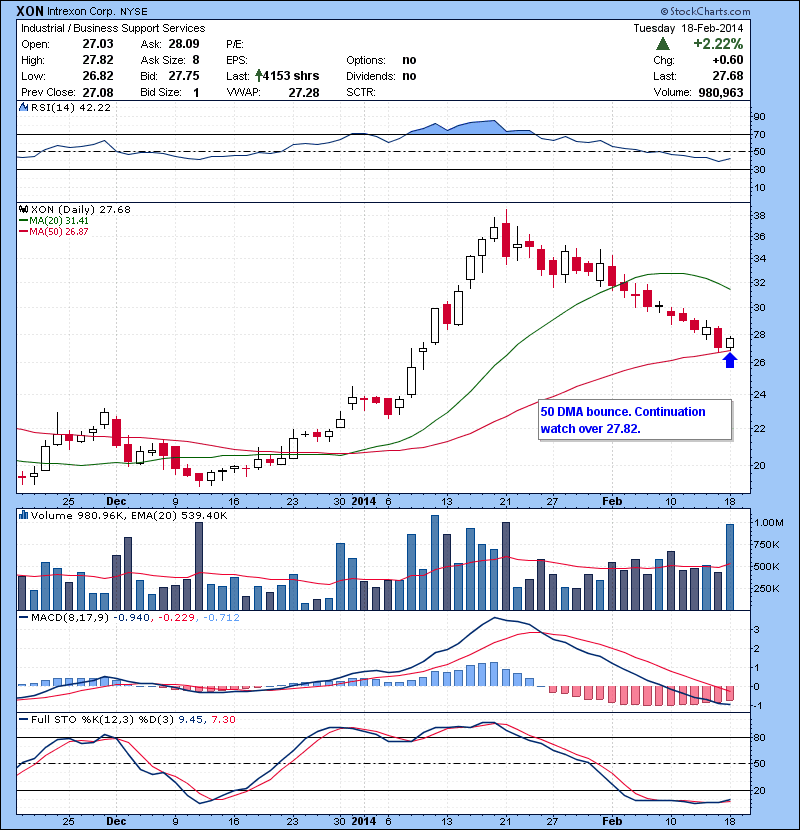The width and height of the screenshot is (800, 830).
Task: Click the Dec label under the price chart
Action: 116,500
